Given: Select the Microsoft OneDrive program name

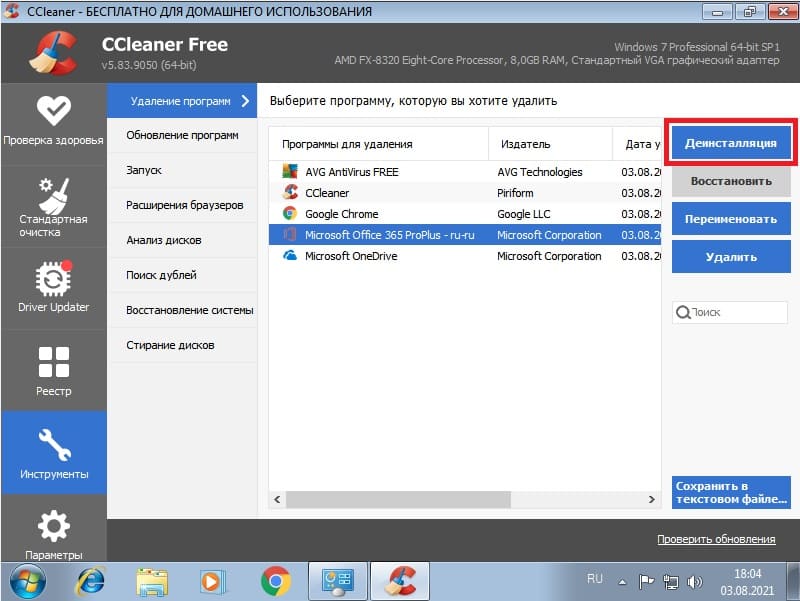Looking at the screenshot, I should pyautogui.click(x=351, y=256).
